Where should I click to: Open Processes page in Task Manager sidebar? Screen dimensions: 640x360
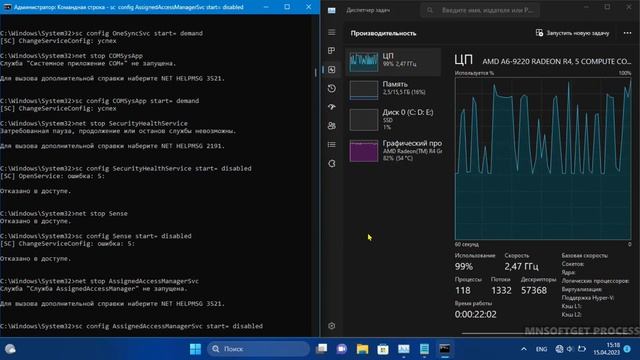click(332, 51)
